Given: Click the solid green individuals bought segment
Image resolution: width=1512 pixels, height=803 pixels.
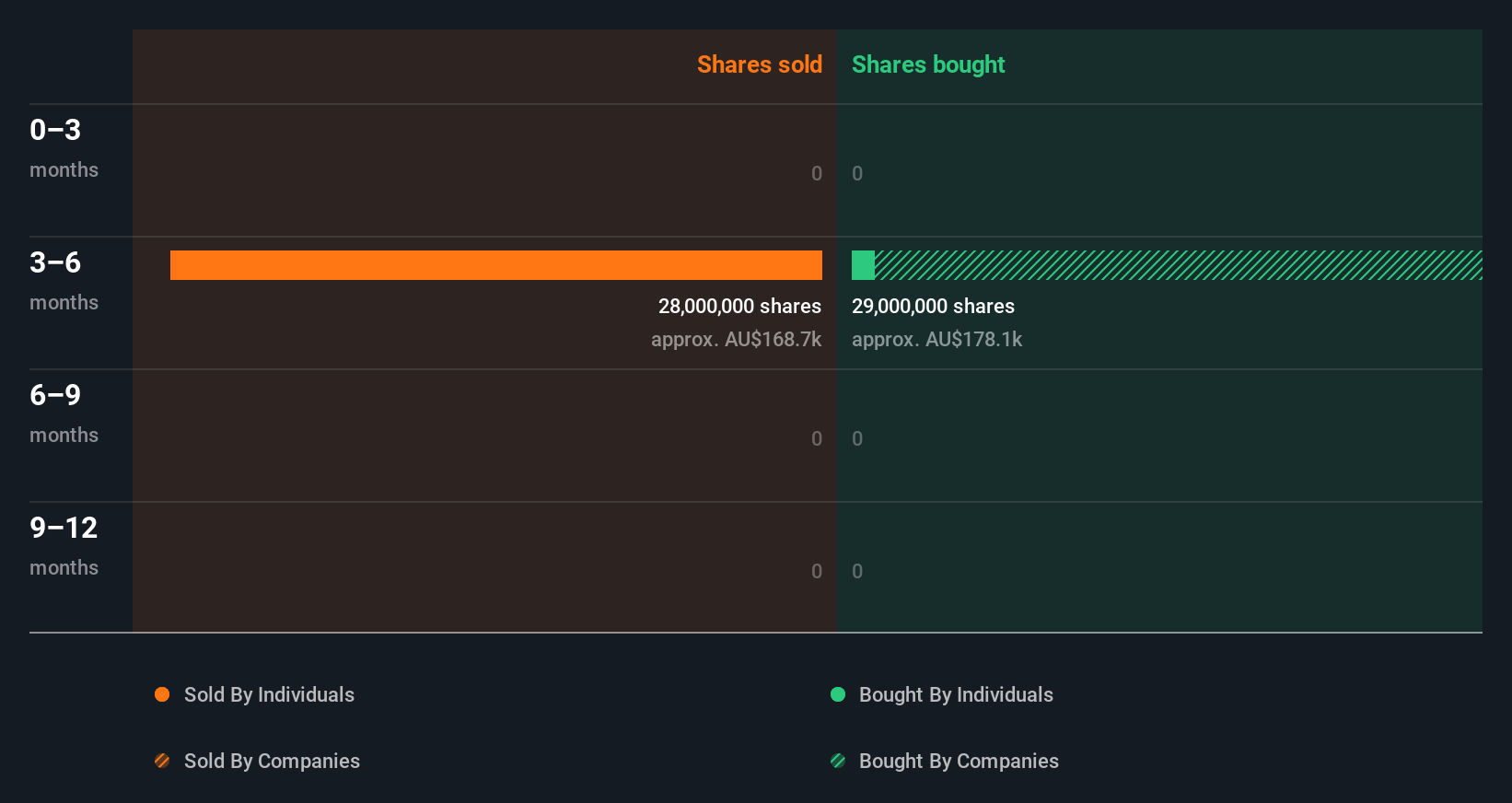Looking at the screenshot, I should [x=863, y=265].
